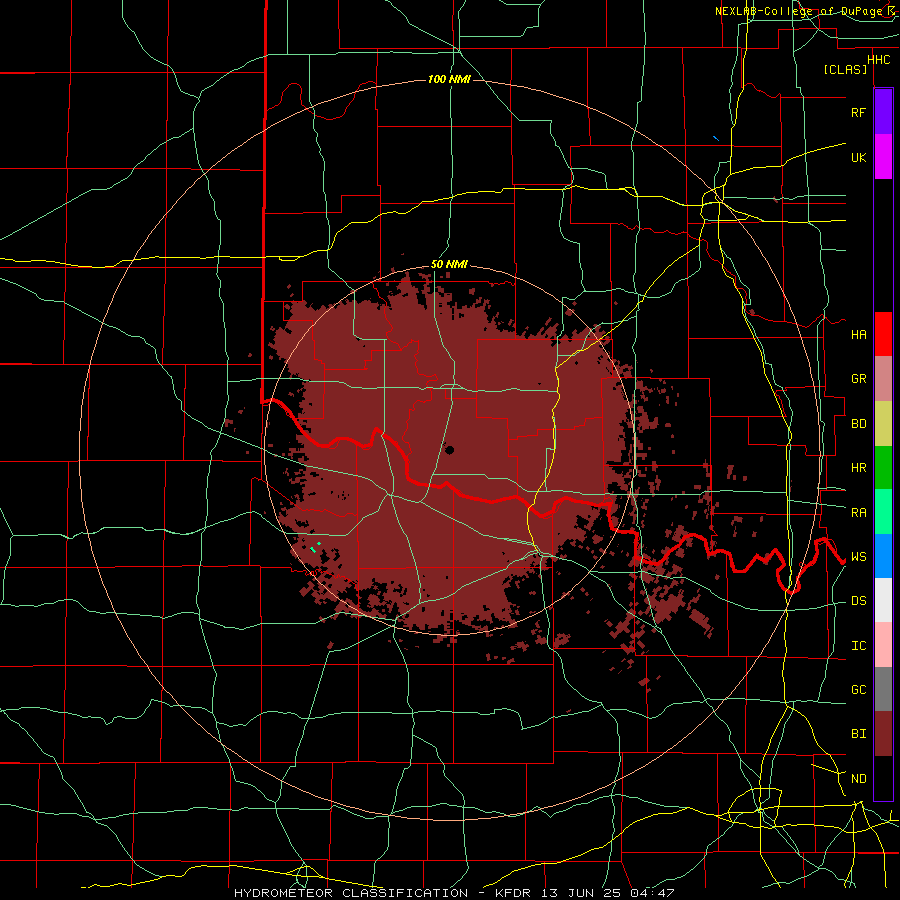Click the [CLAS] legend header
900x900 pixels.
tap(845, 69)
